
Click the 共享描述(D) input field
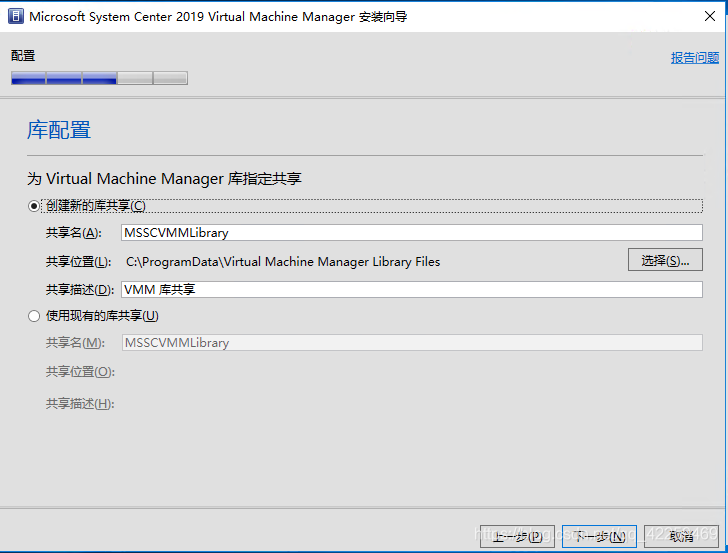pyautogui.click(x=411, y=290)
